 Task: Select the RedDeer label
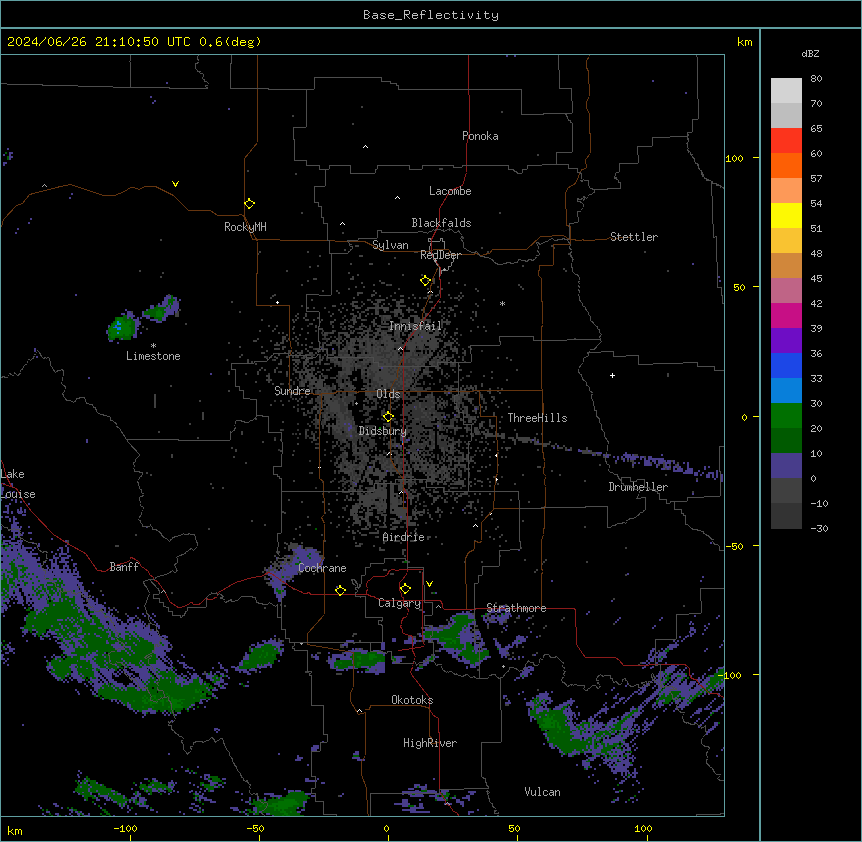point(440,255)
